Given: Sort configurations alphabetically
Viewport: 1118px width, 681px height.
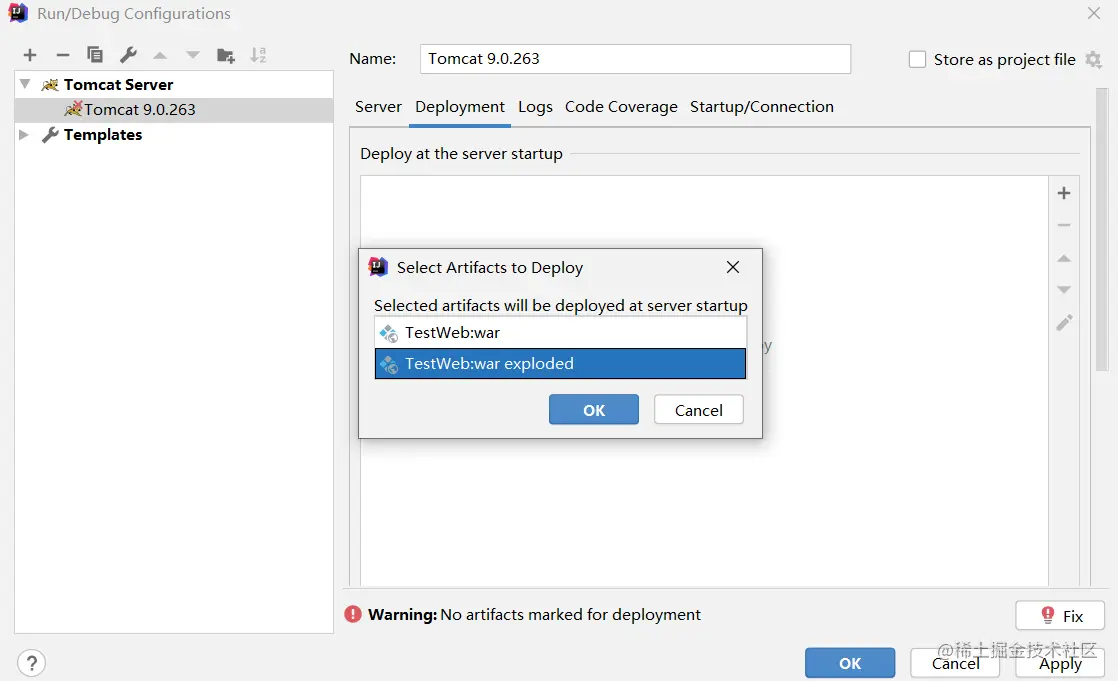Looking at the screenshot, I should tap(258, 55).
